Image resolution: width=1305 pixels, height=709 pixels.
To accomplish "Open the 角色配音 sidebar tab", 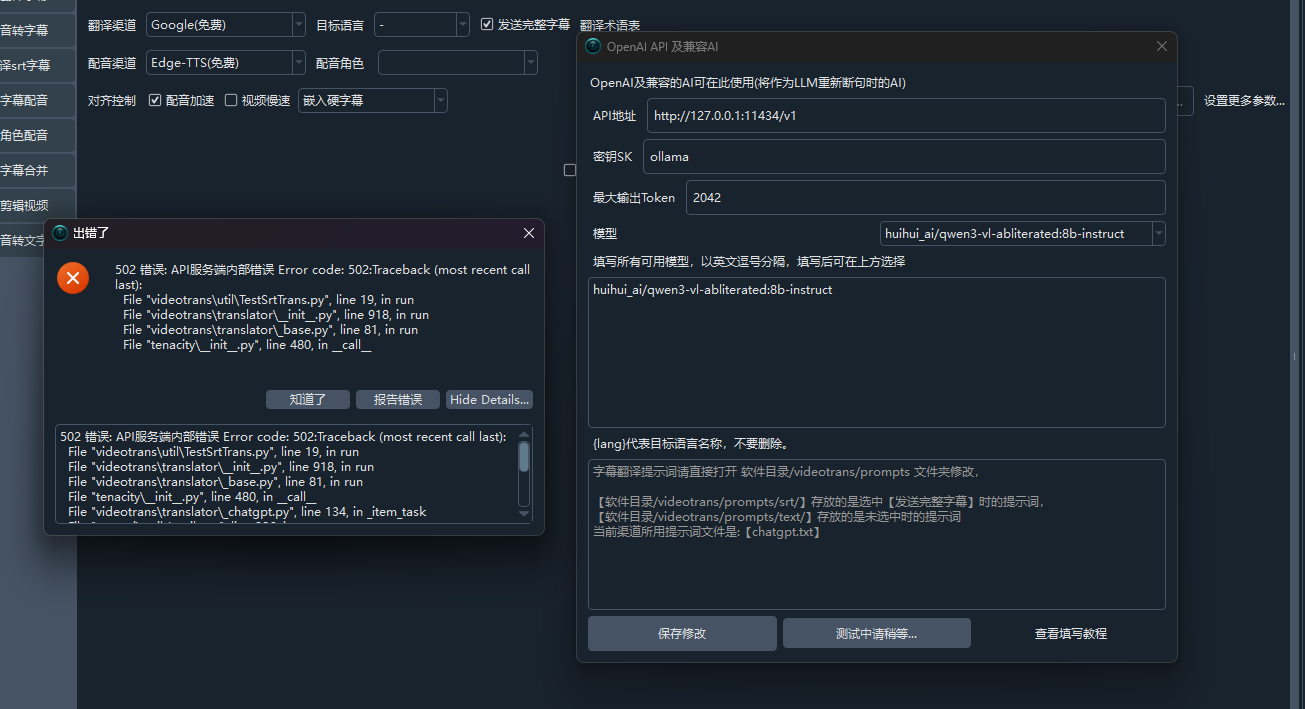I will (x=37, y=135).
